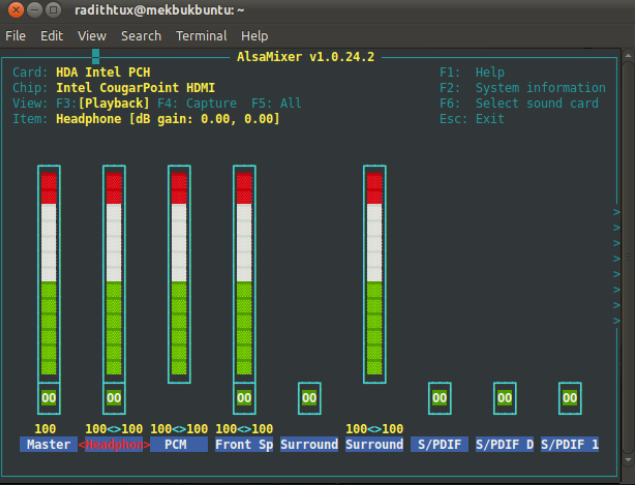Viewport: 635px width, 485px height.
Task: Click the Headphone level 100<>100
Action: 114,429
